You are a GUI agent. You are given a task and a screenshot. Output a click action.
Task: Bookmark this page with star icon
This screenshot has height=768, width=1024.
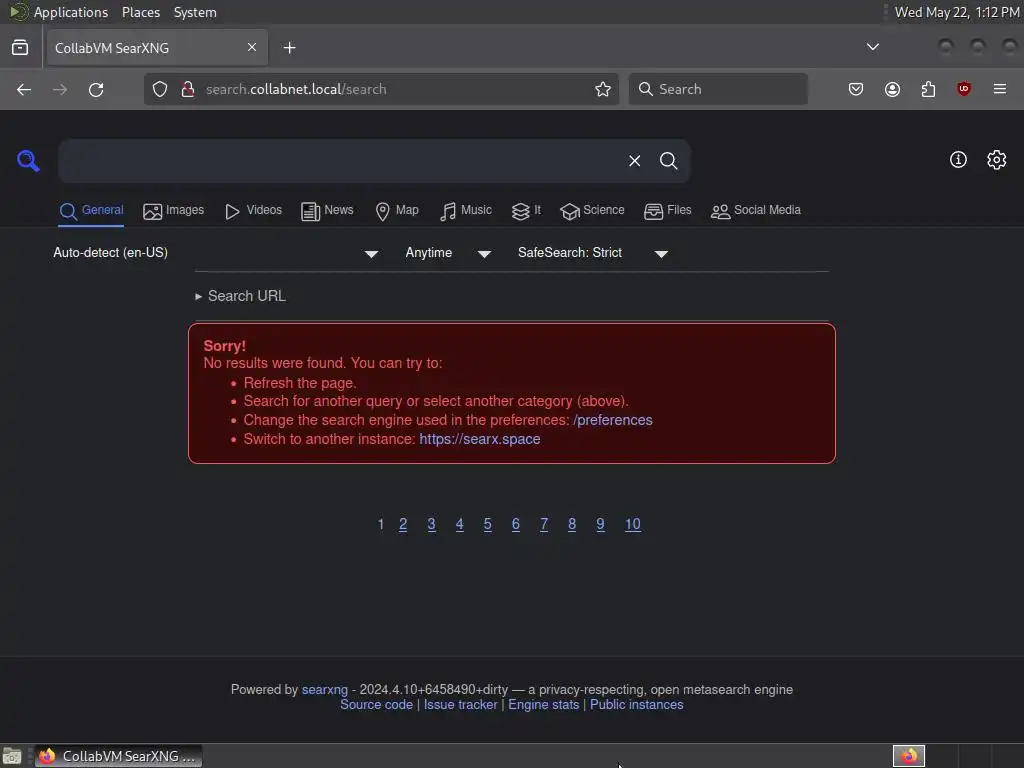[603, 89]
